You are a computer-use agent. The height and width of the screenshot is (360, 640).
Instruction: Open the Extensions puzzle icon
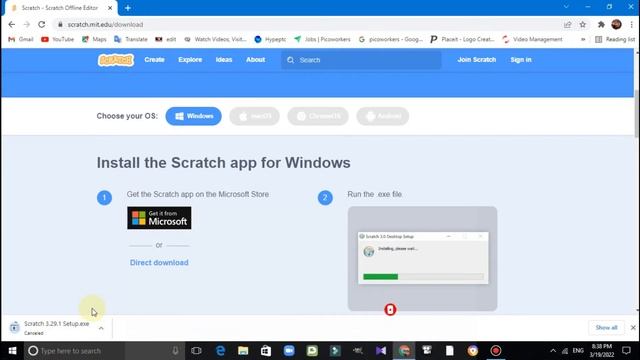tap(601, 24)
